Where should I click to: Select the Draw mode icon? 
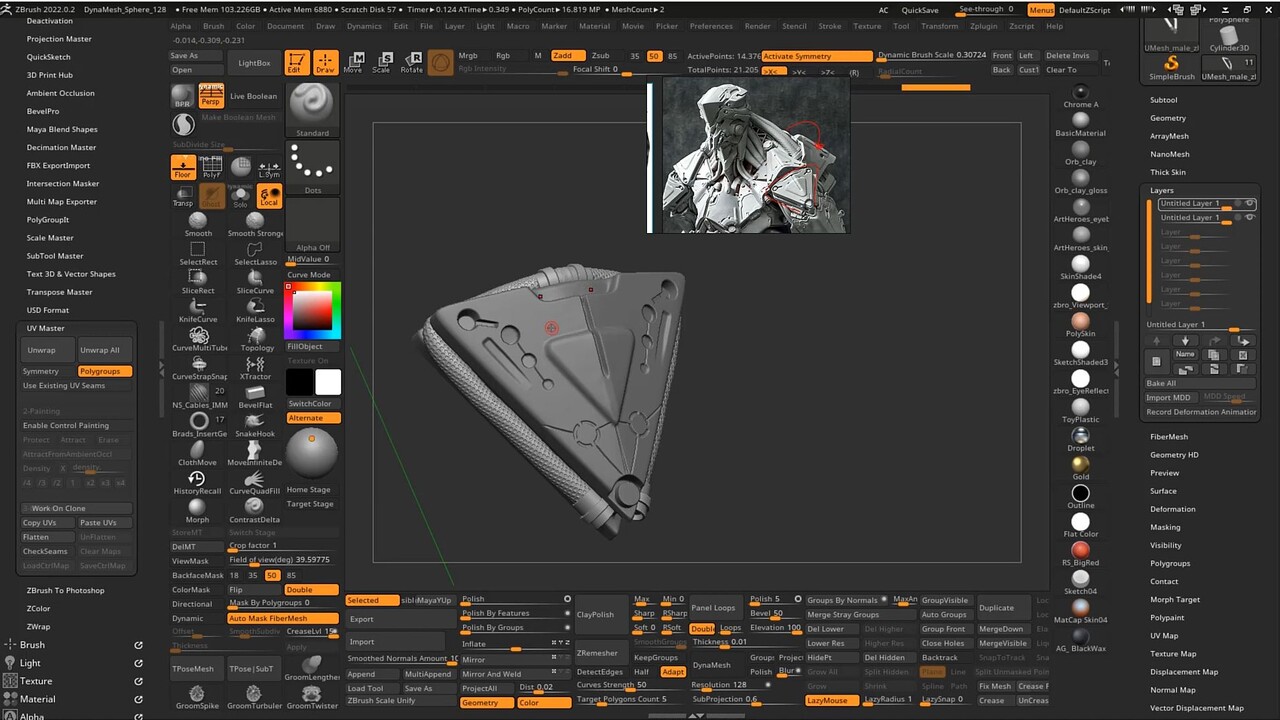click(326, 62)
